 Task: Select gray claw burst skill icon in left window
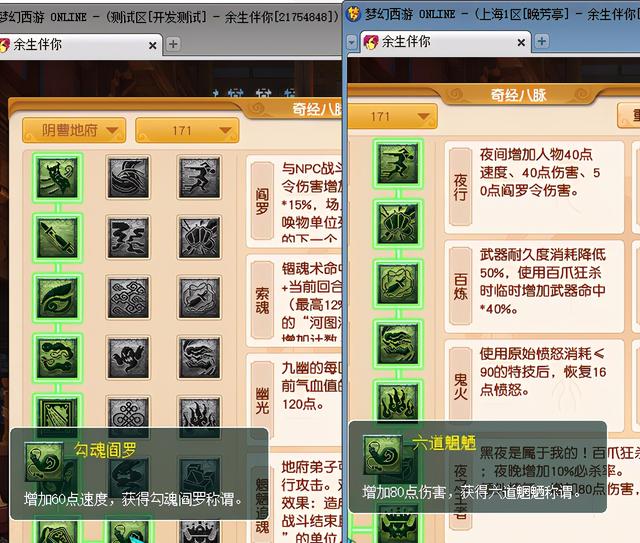[199, 238]
